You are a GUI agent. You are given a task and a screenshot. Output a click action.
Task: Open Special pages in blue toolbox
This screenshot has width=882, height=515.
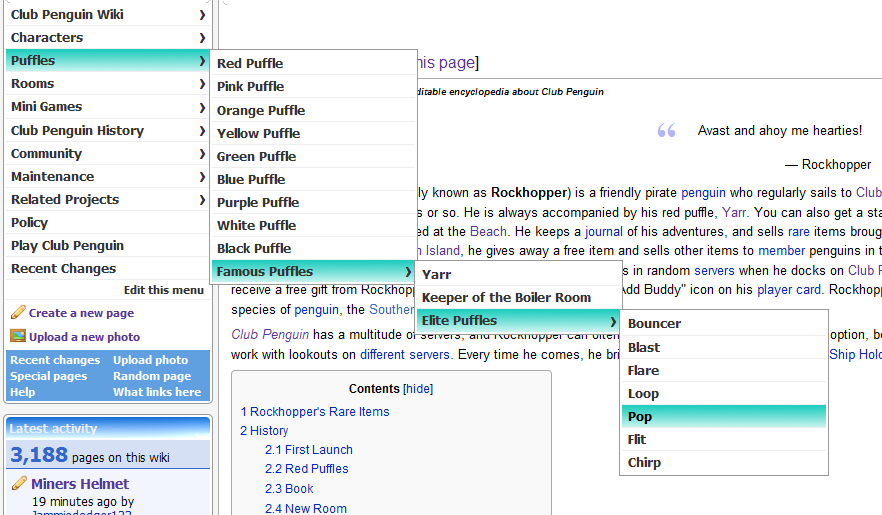(48, 376)
